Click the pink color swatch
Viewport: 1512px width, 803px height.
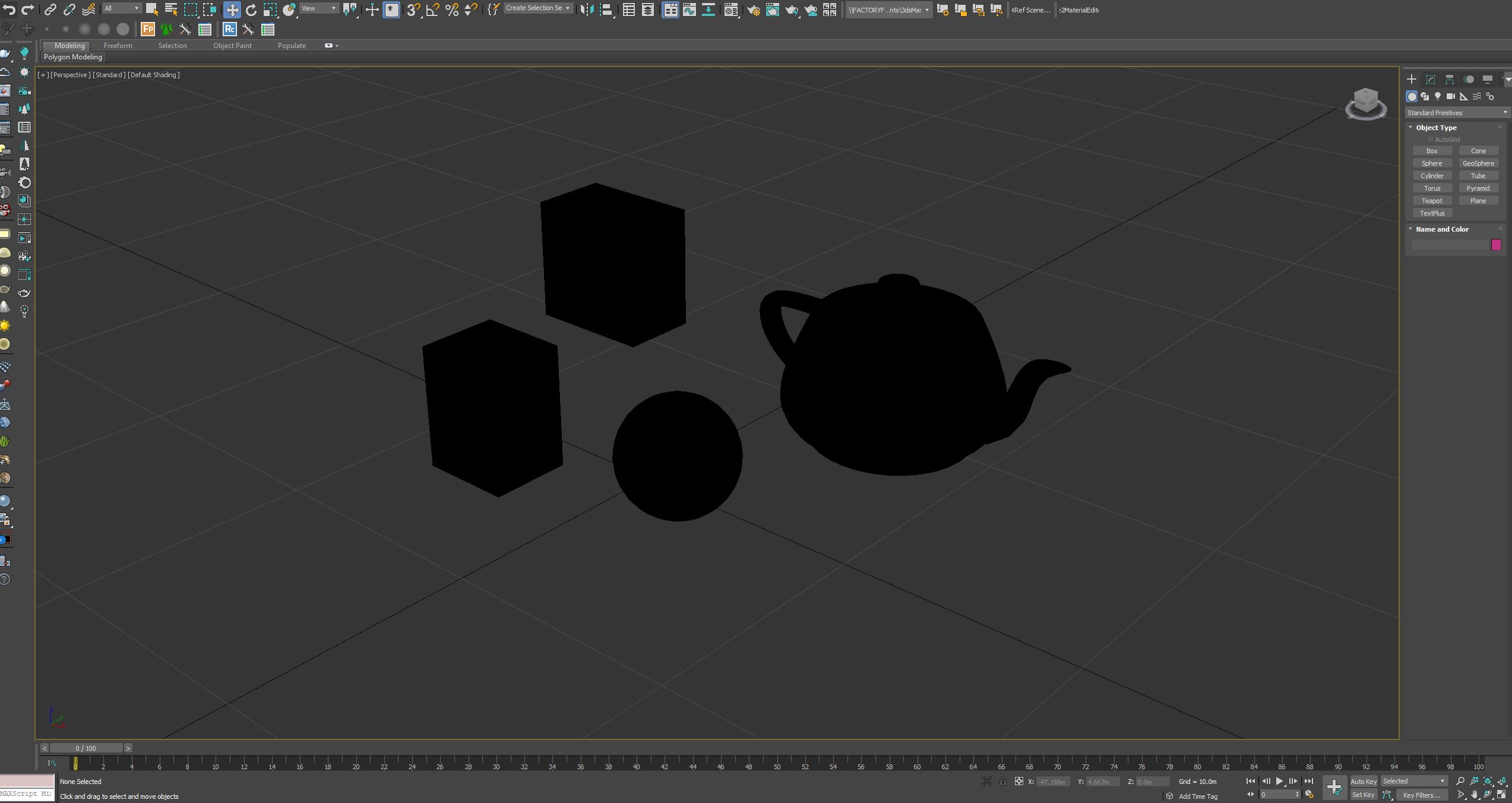1496,245
